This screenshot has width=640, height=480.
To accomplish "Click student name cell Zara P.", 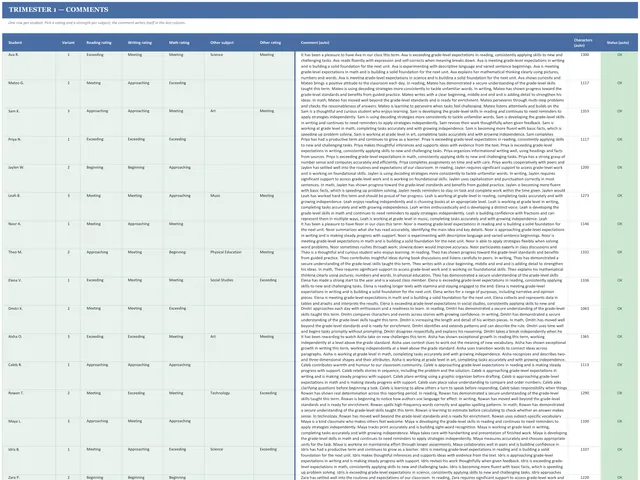I will coord(29,477).
